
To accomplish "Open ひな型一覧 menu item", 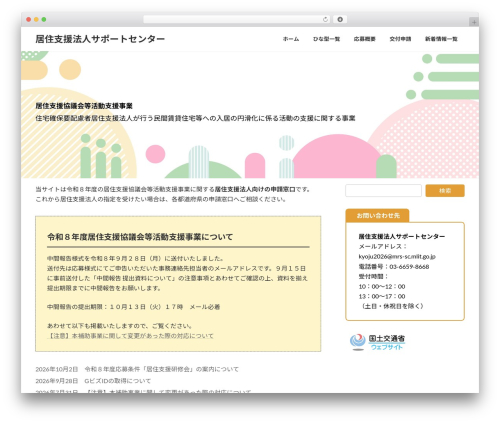I will click(x=326, y=39).
